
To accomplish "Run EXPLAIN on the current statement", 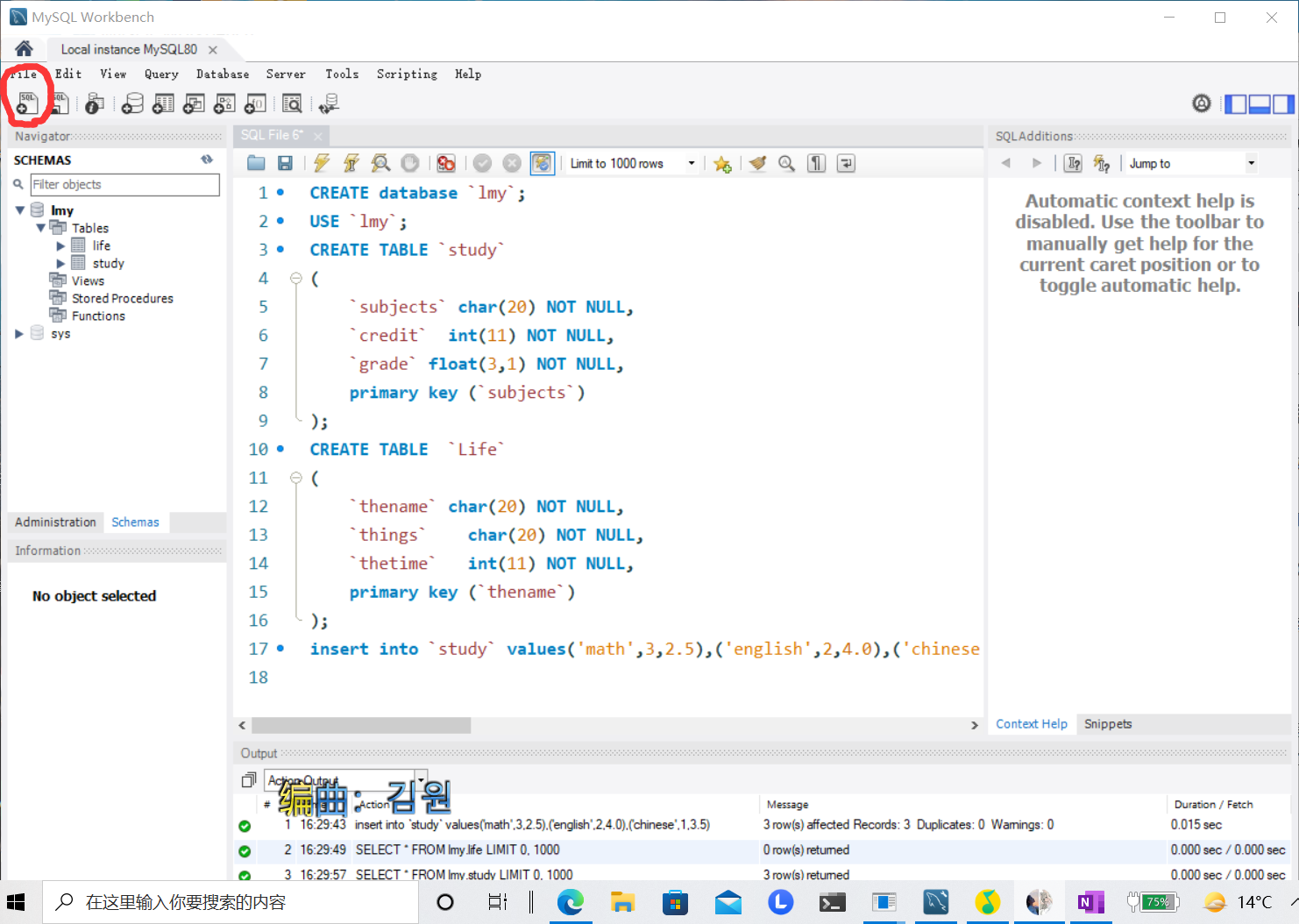I will click(380, 163).
